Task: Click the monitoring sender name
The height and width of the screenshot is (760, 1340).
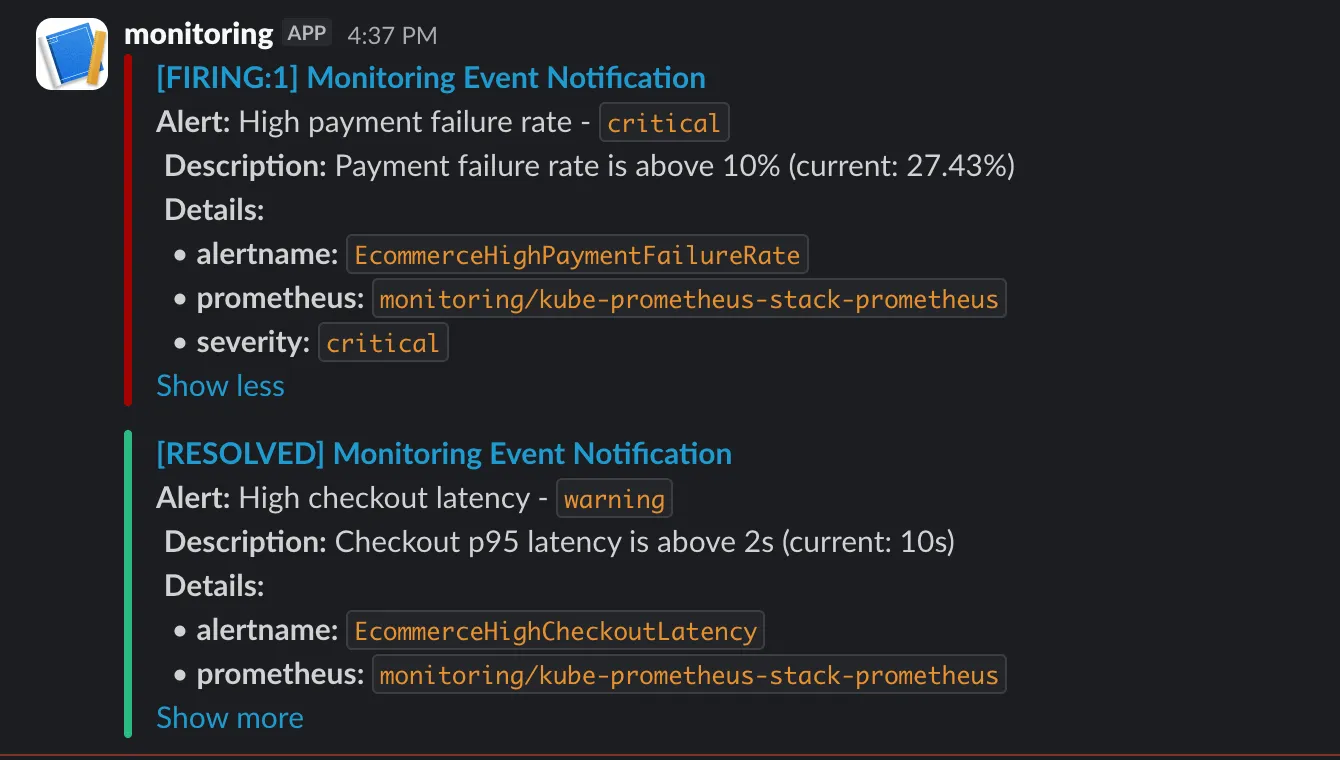Action: coord(197,33)
